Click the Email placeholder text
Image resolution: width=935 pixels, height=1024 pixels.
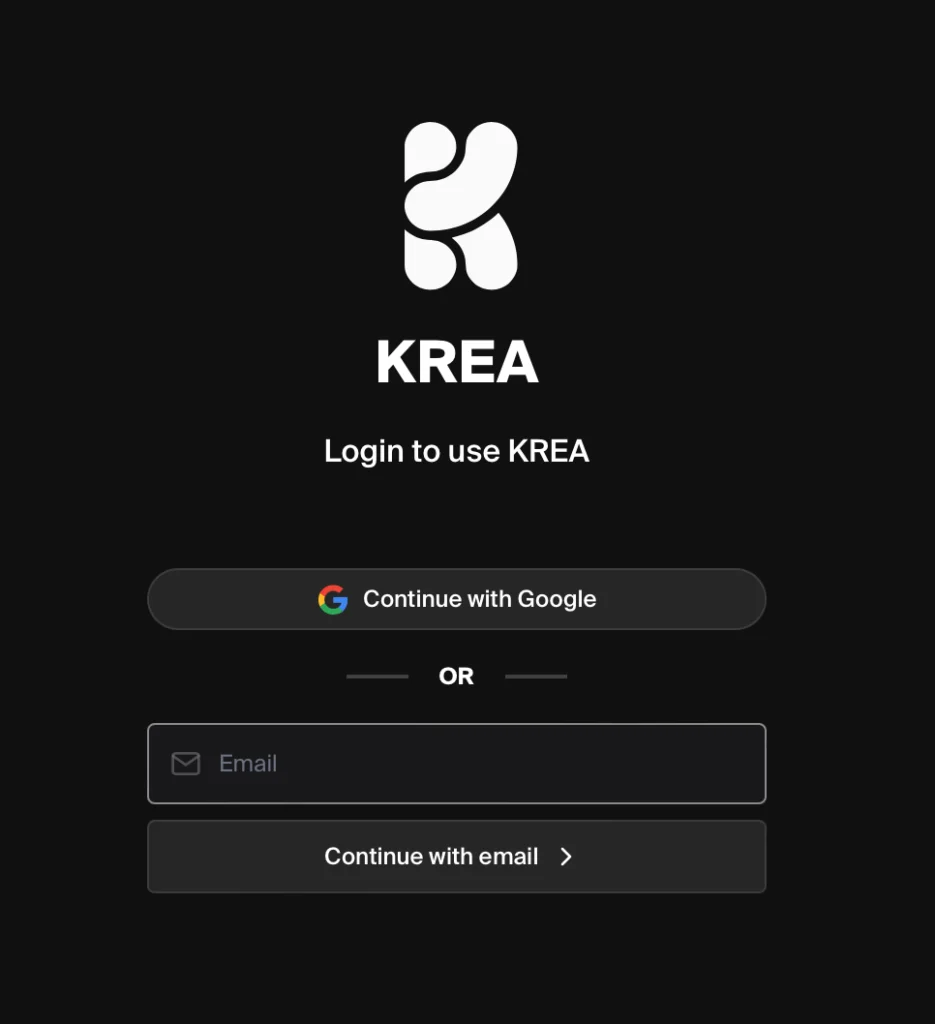pyautogui.click(x=248, y=763)
